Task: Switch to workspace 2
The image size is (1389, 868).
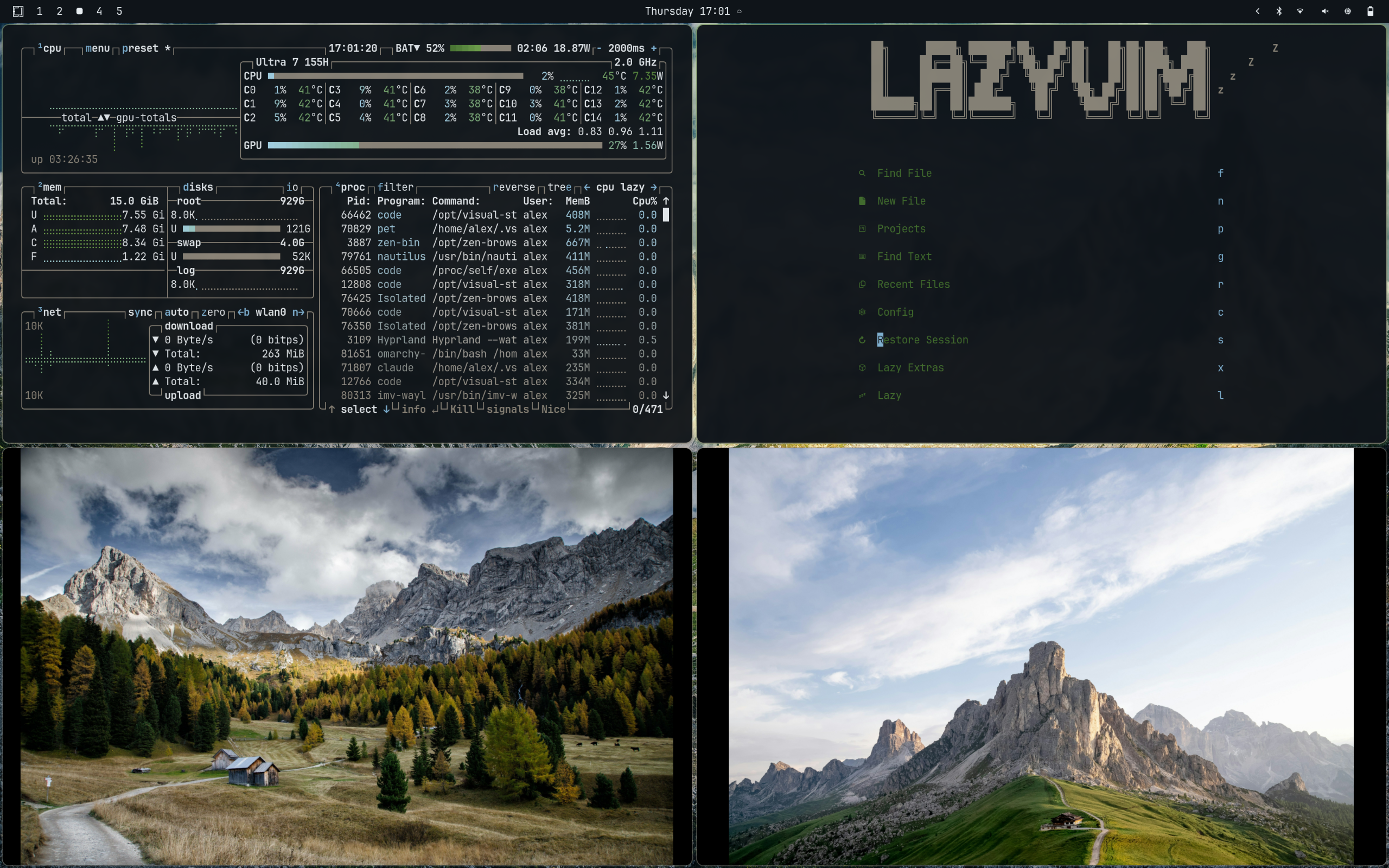Action: click(x=59, y=11)
